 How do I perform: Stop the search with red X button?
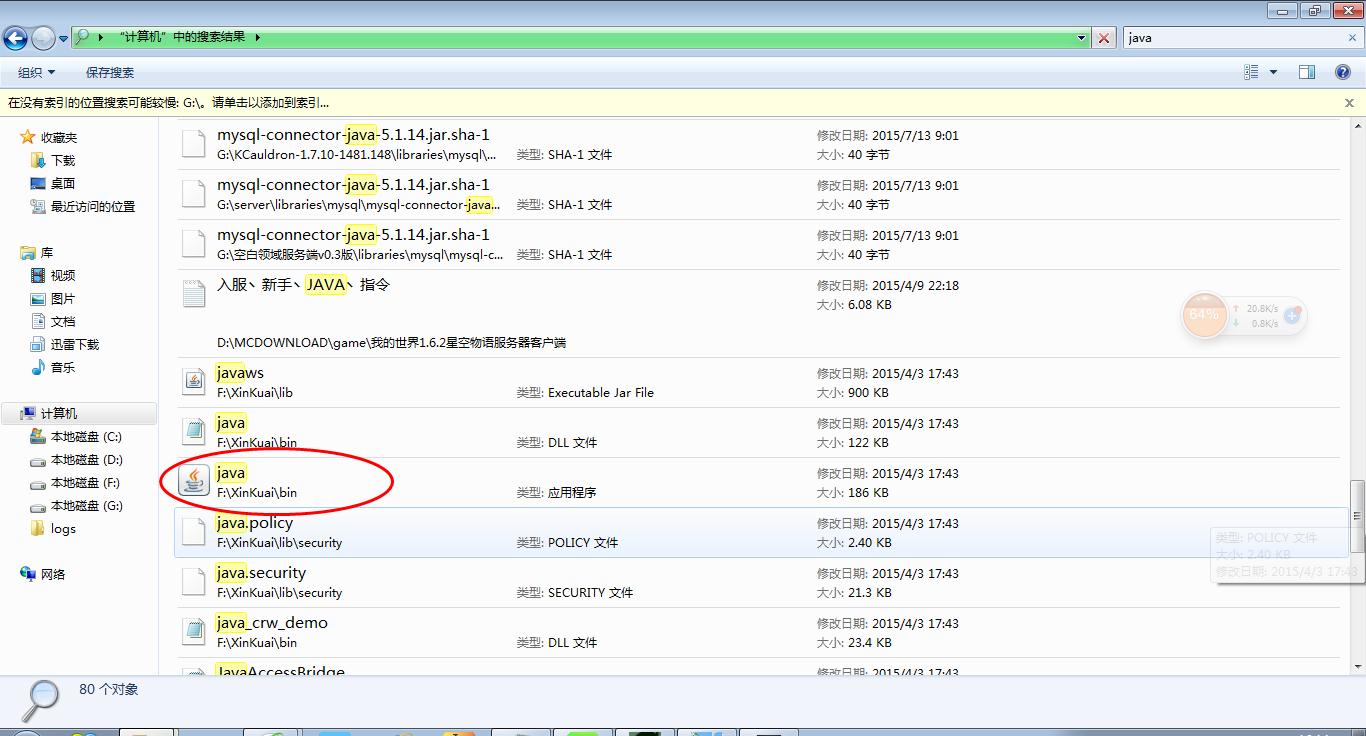pyautogui.click(x=1104, y=38)
